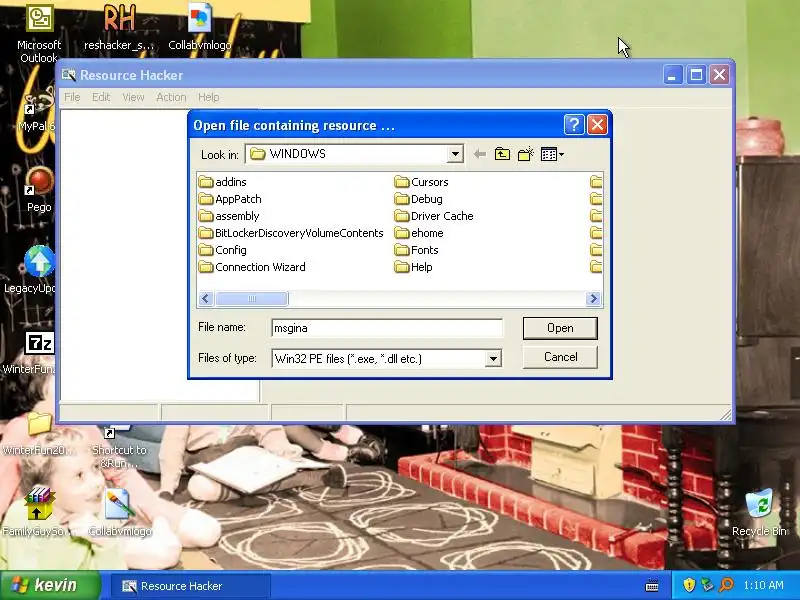The height and width of the screenshot is (600, 800).
Task: Open the Help menu in Resource Hacker
Action: pyautogui.click(x=208, y=97)
